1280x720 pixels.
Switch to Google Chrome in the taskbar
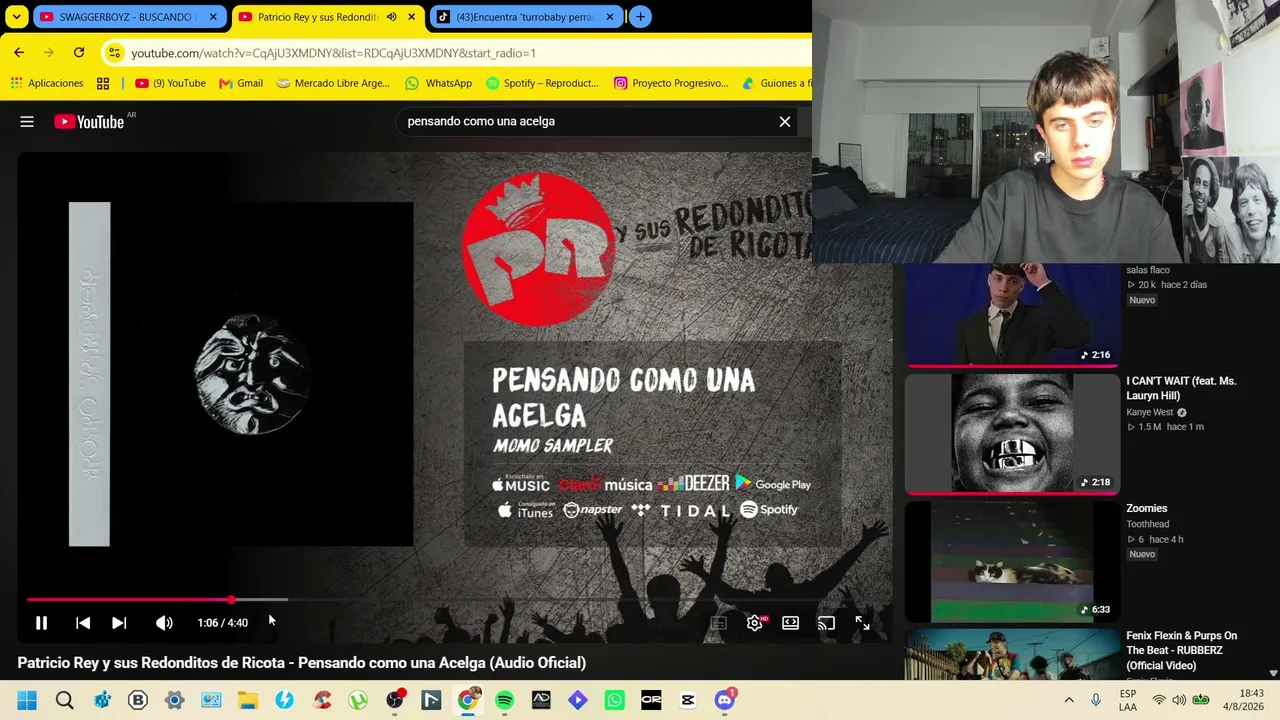coord(467,700)
